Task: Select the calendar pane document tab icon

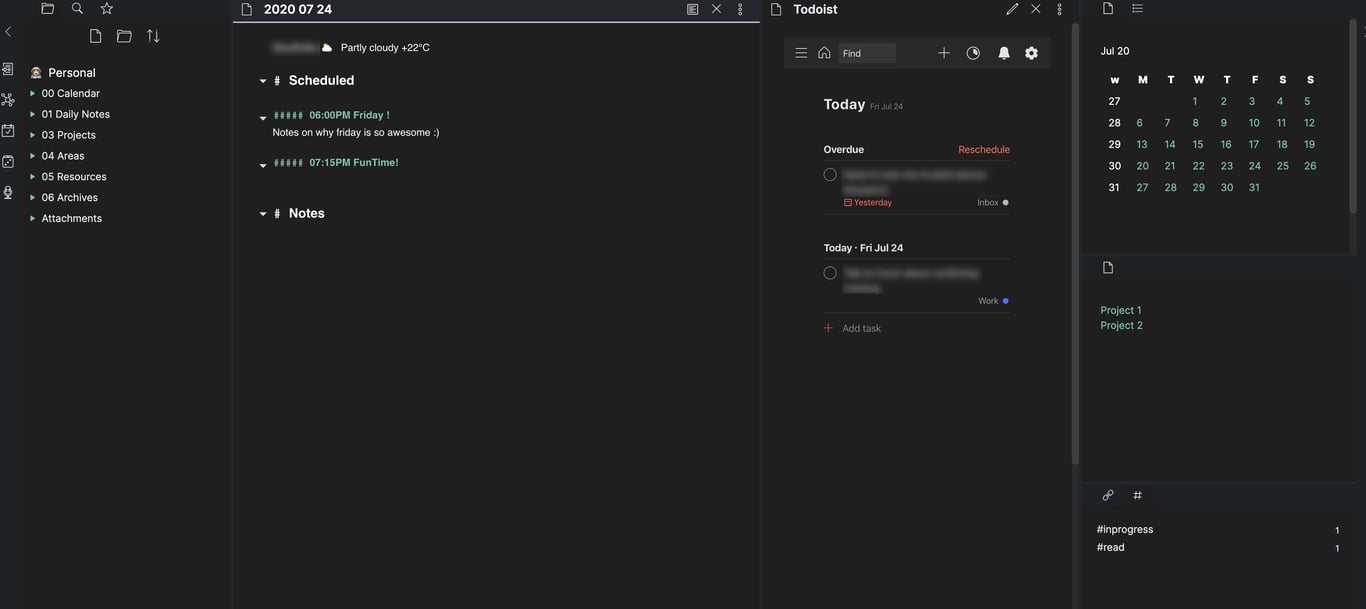Action: coord(1108,8)
